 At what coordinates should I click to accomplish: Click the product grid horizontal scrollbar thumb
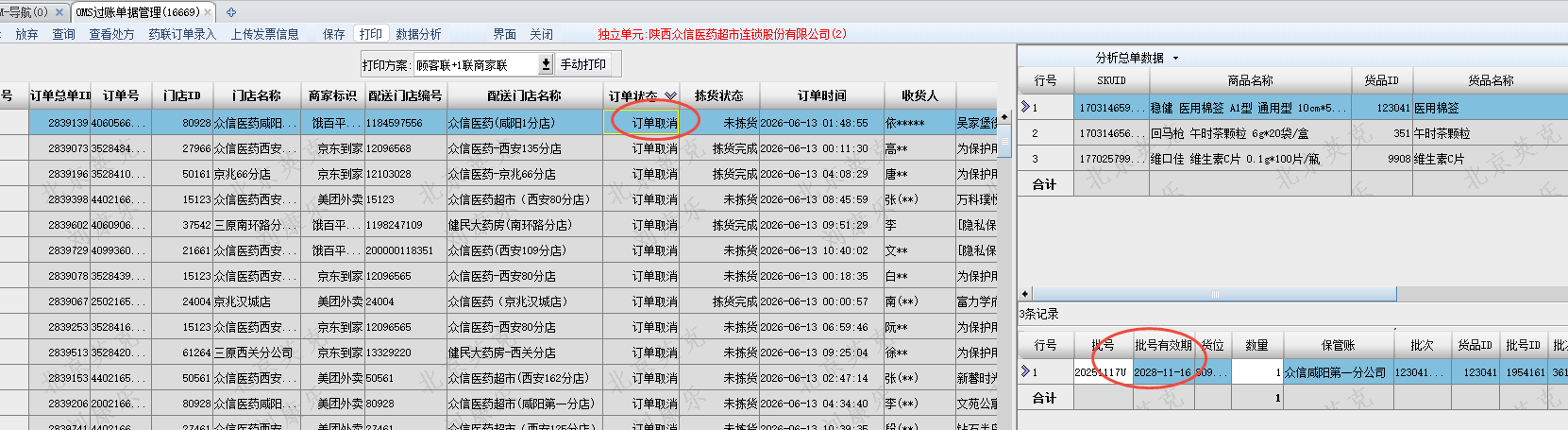coord(1214,294)
